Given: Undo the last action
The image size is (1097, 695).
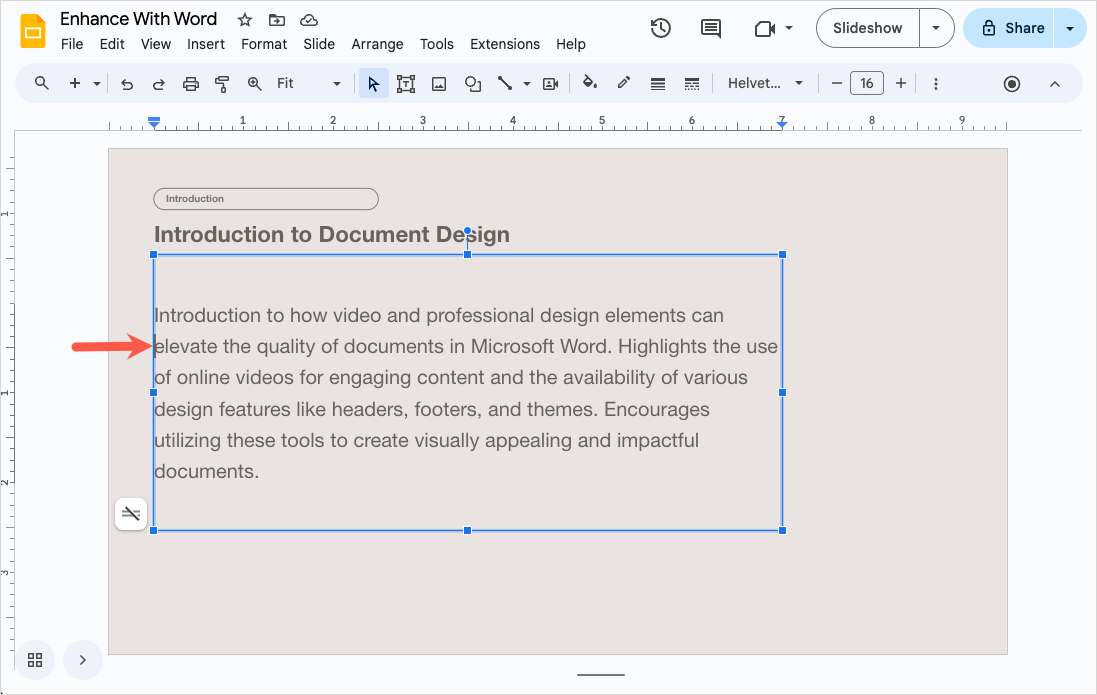Looking at the screenshot, I should point(127,84).
